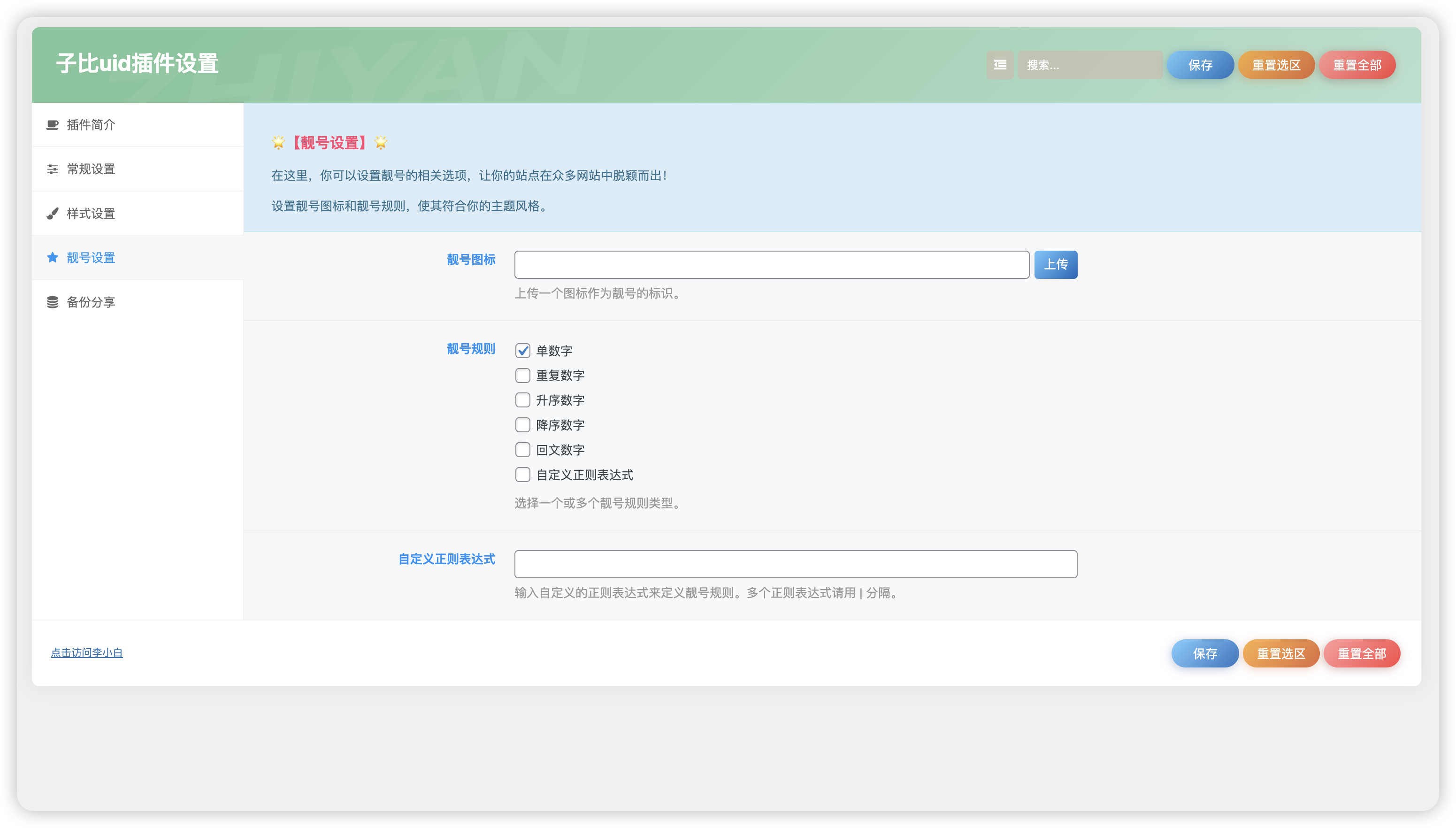Screen dimensions: 1456x828
Task: Click the brush icon beside 样式设置
Action: [52, 213]
